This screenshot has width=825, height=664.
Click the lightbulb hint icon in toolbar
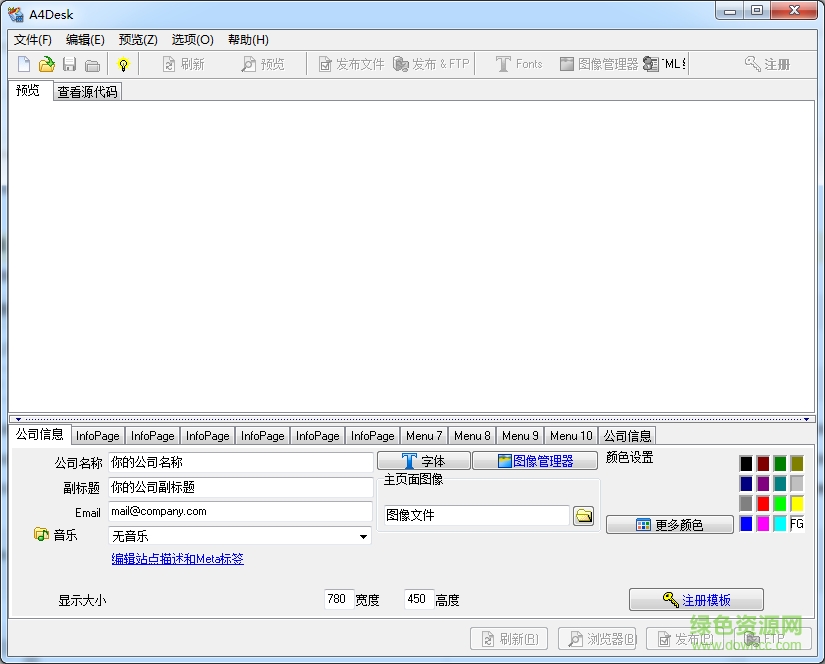[x=123, y=64]
